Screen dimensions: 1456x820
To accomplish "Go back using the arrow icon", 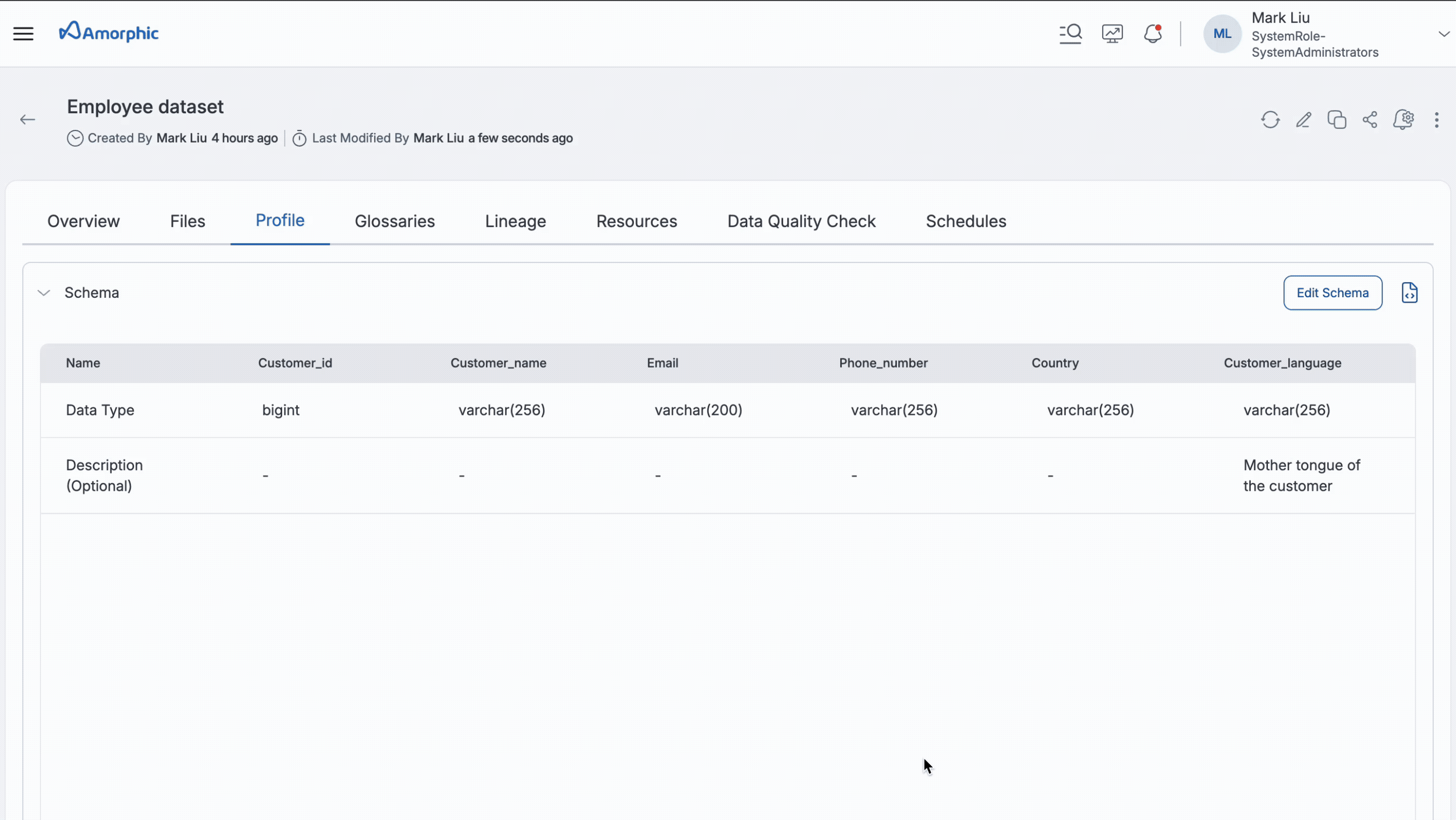I will pos(27,120).
